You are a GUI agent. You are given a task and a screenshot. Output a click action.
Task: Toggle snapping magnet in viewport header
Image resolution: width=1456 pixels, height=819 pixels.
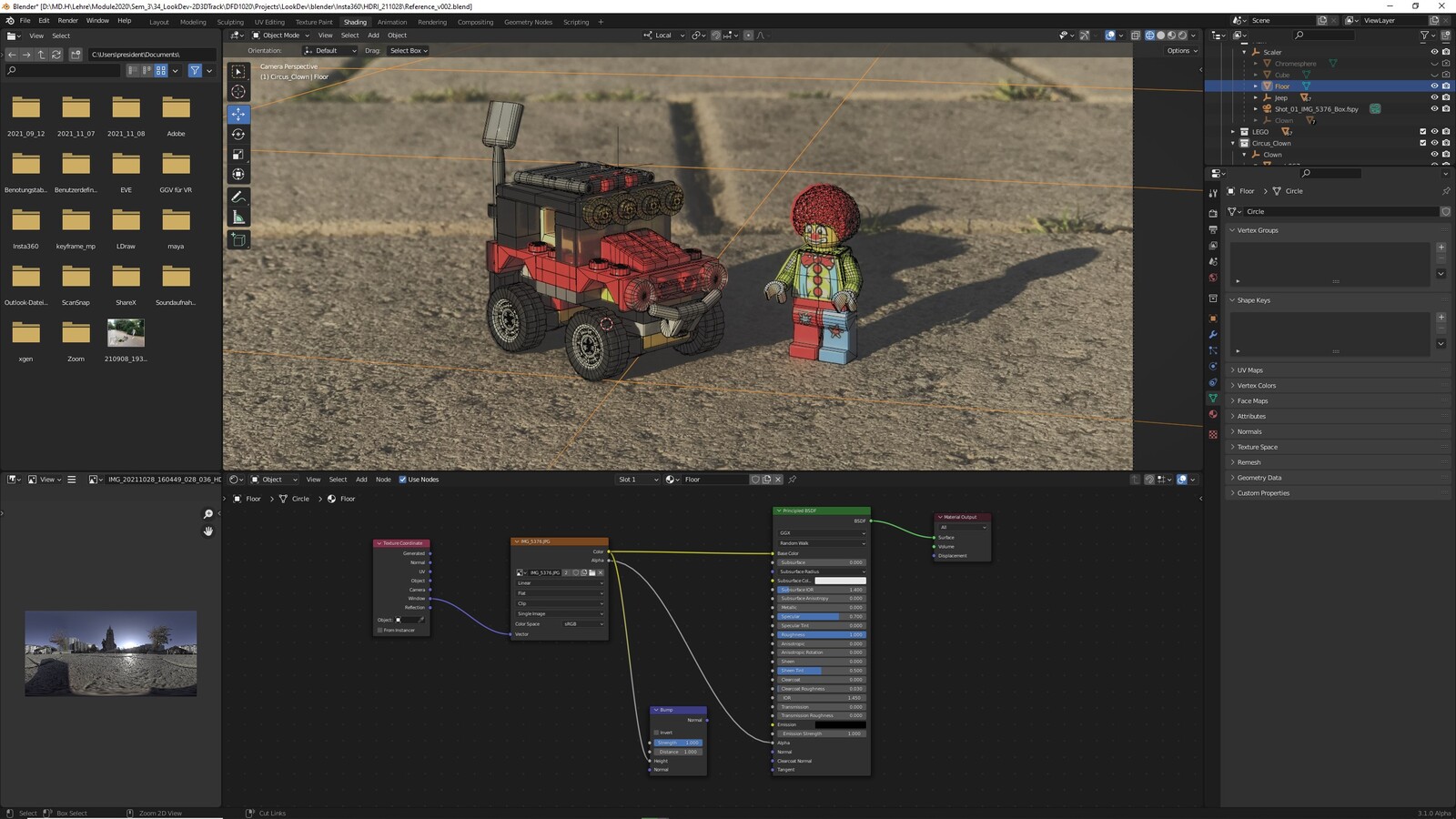716,35
